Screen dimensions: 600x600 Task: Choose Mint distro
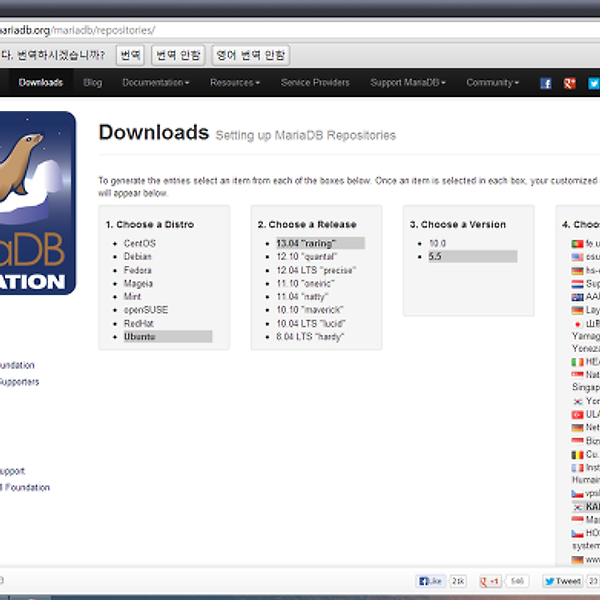click(132, 297)
